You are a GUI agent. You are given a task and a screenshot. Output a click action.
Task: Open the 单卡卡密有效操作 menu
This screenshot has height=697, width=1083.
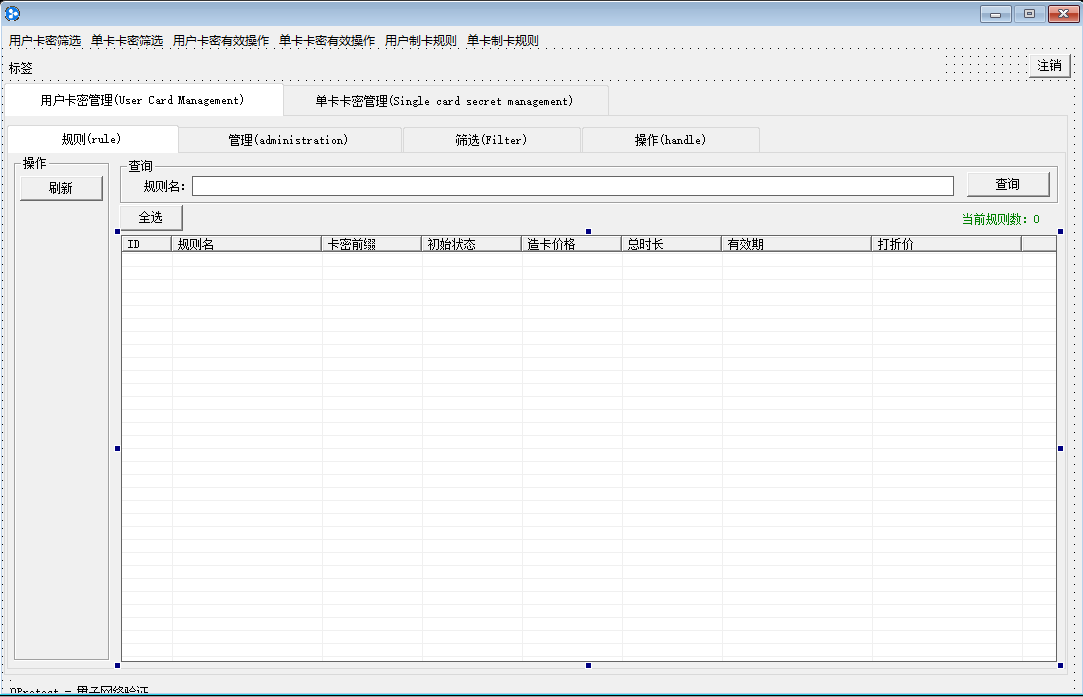pyautogui.click(x=327, y=41)
